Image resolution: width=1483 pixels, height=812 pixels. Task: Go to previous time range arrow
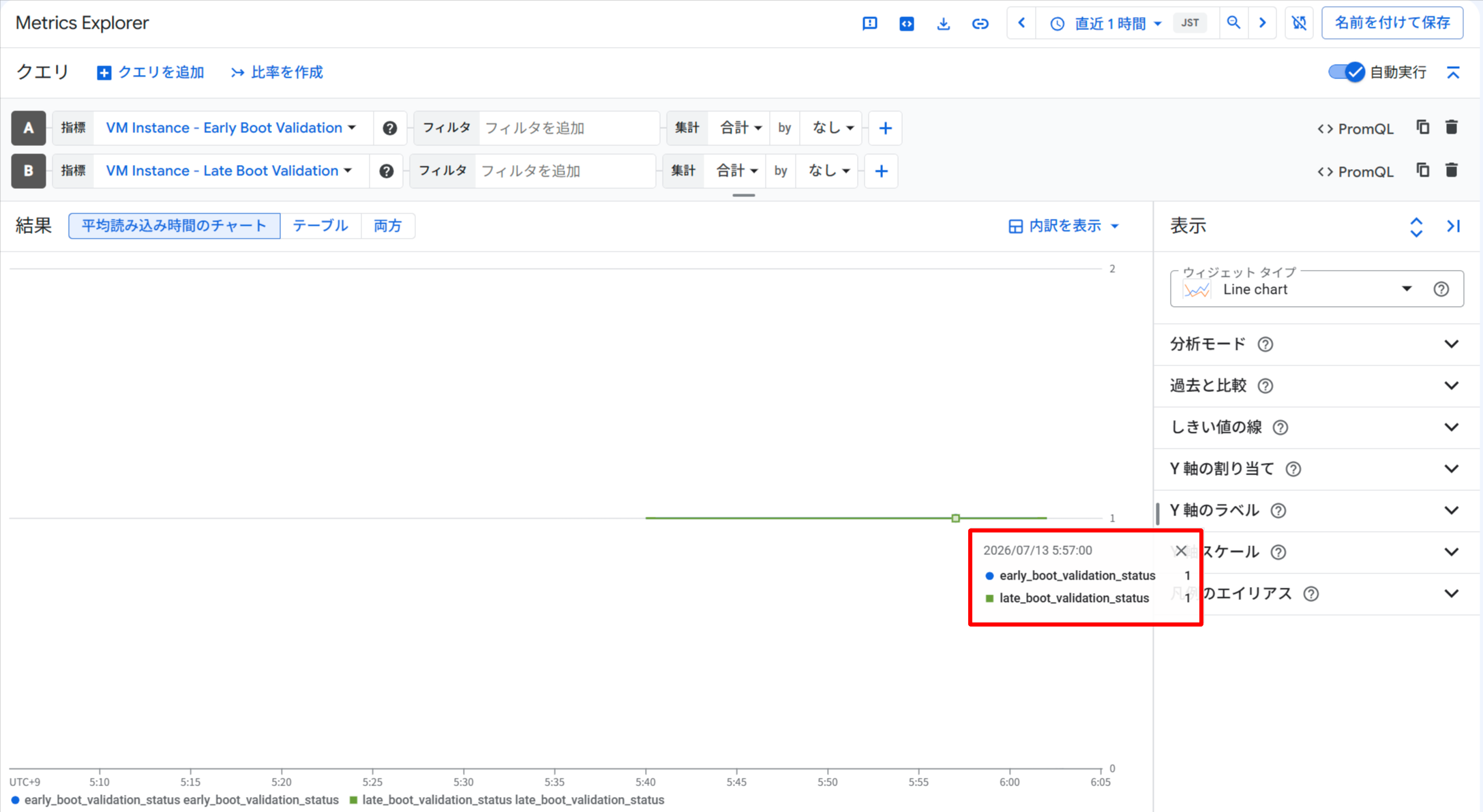[x=1021, y=23]
